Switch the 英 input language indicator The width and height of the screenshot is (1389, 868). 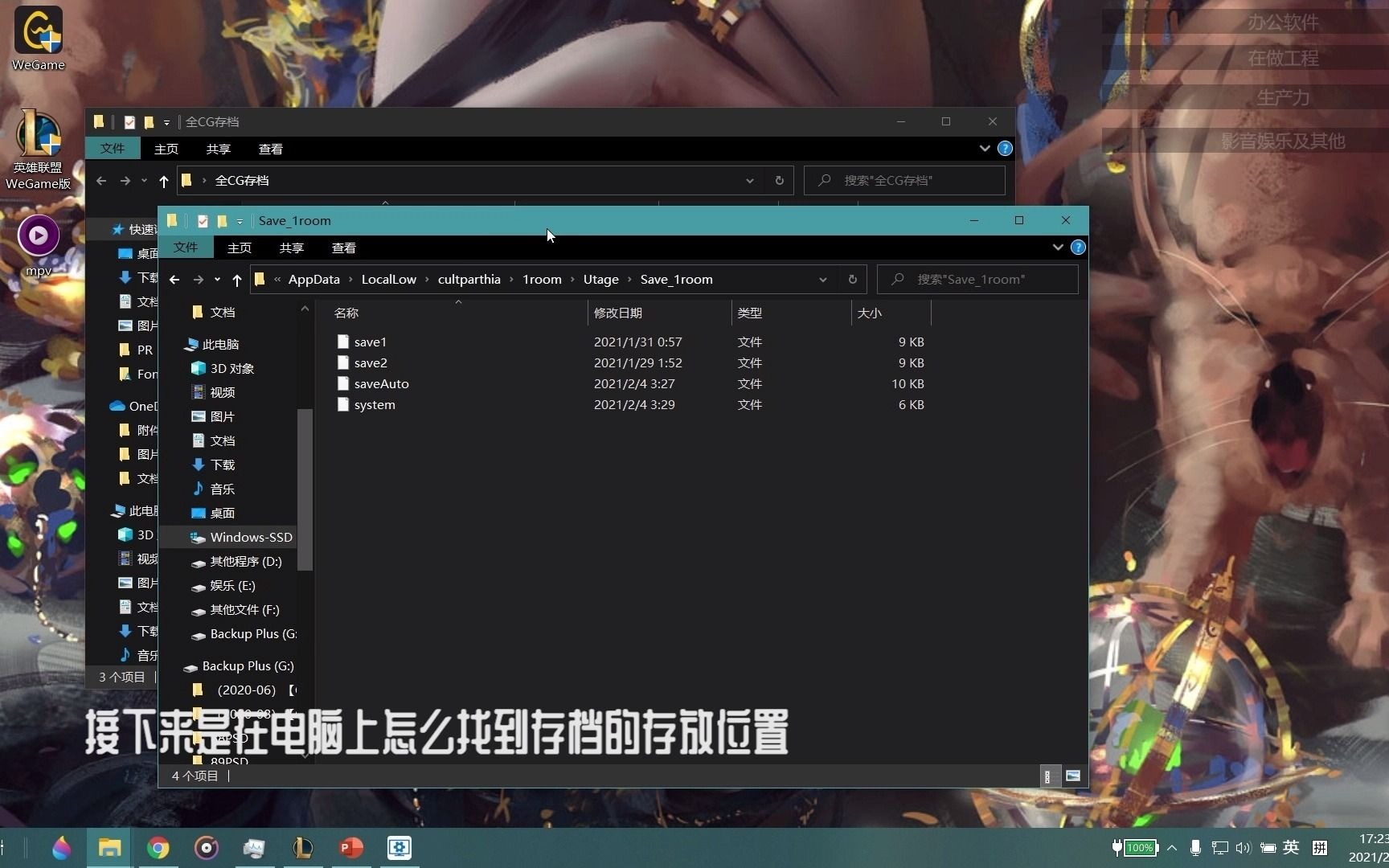click(x=1291, y=847)
